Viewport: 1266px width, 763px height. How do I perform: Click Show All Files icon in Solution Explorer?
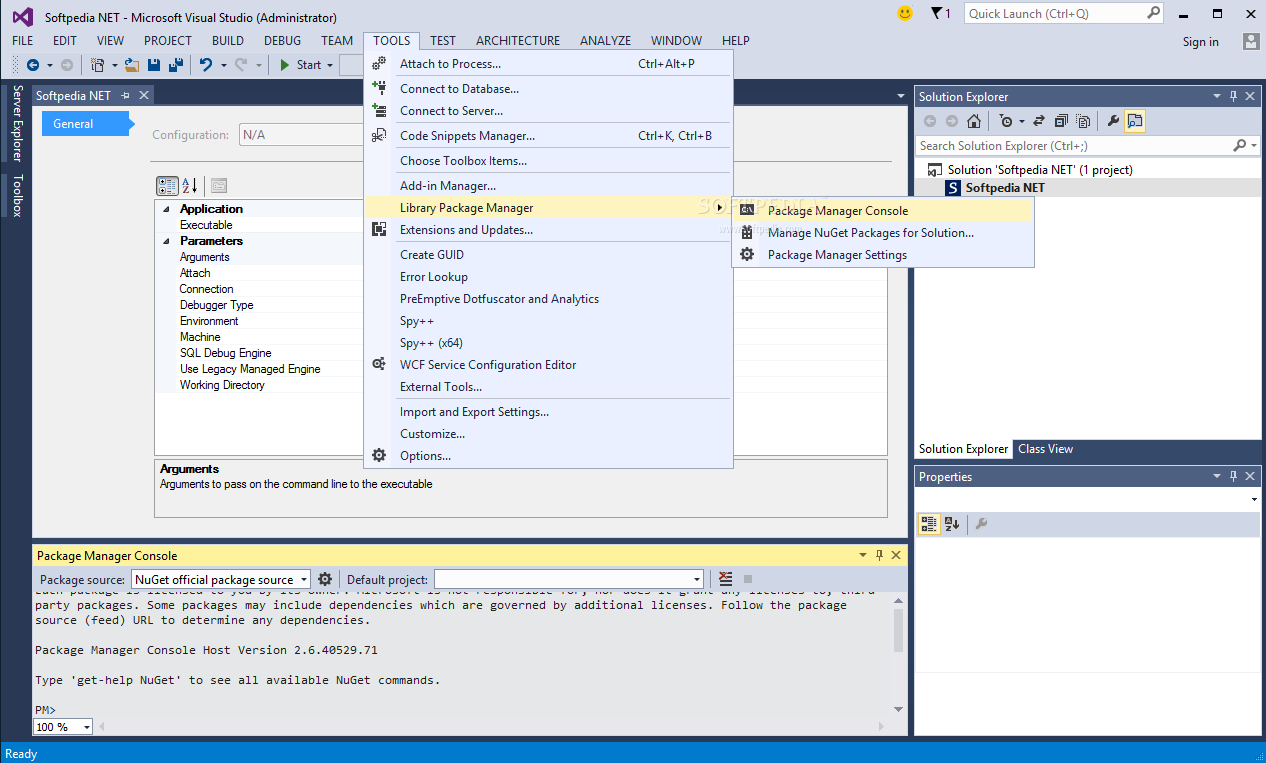1082,121
